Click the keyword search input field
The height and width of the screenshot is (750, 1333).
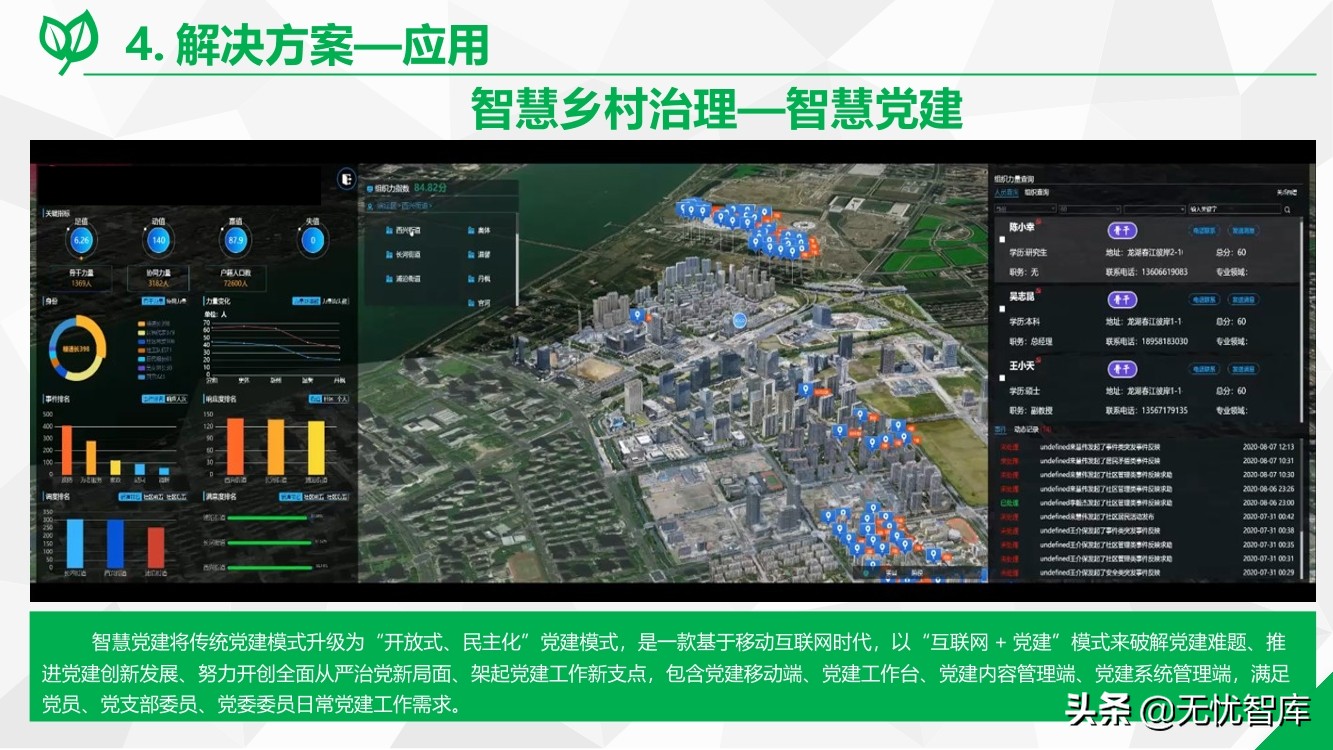[x=1235, y=209]
